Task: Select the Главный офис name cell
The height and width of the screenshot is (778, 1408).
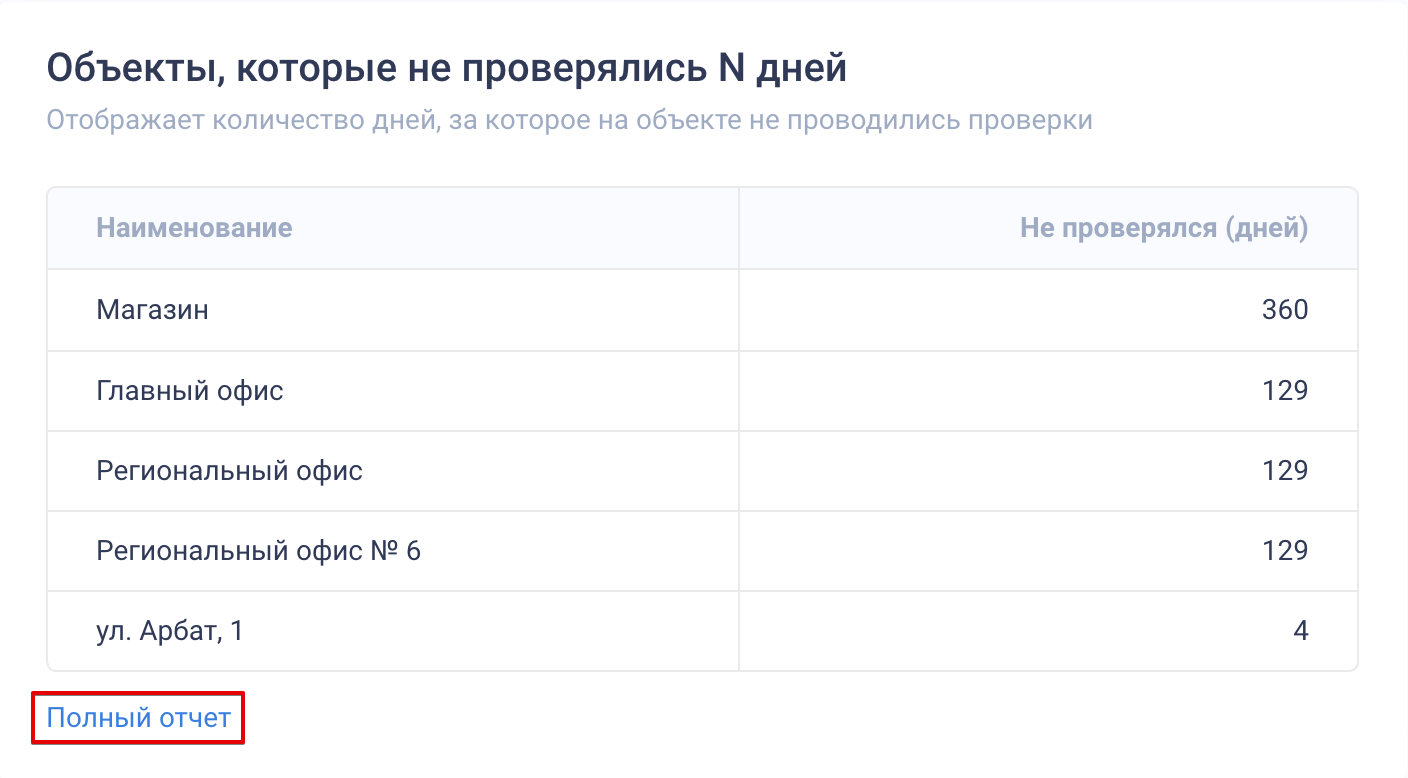Action: [393, 390]
